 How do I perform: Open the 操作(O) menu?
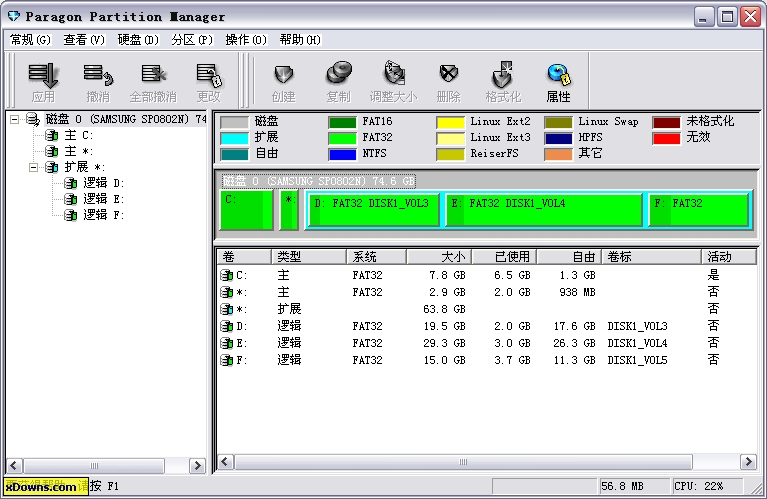pyautogui.click(x=246, y=40)
